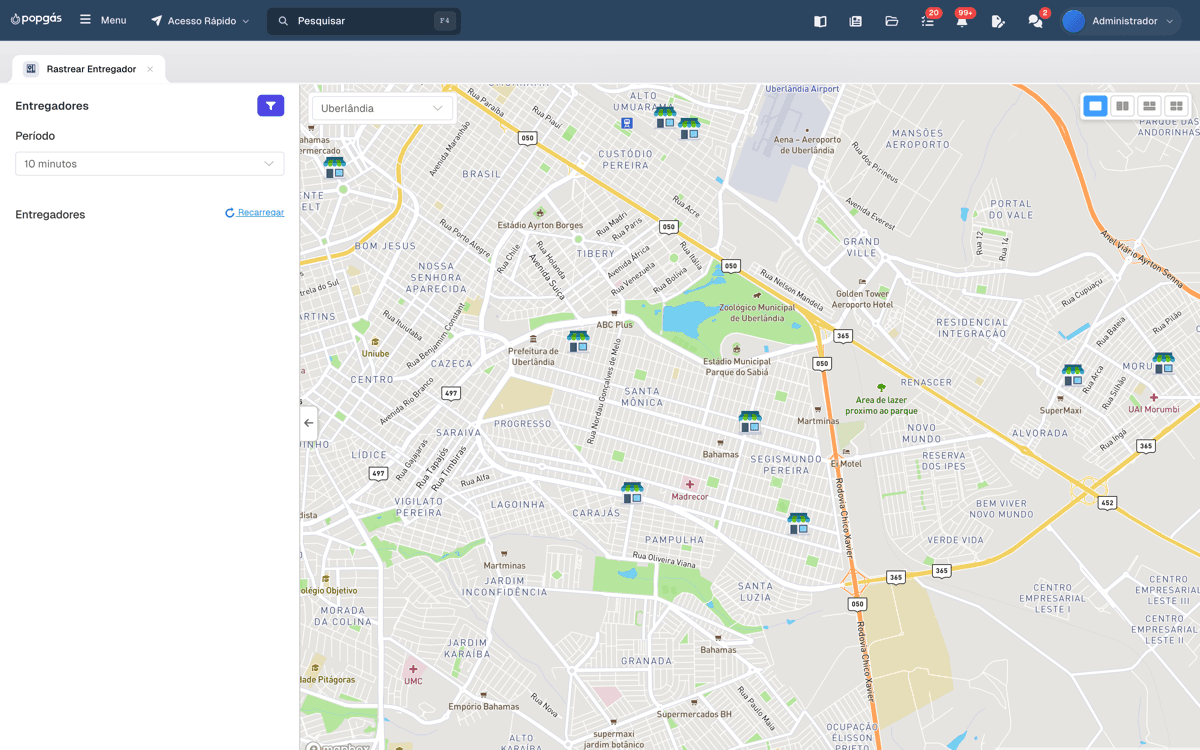
Task: Click Empório Bahamas label
Action: [x=484, y=706]
